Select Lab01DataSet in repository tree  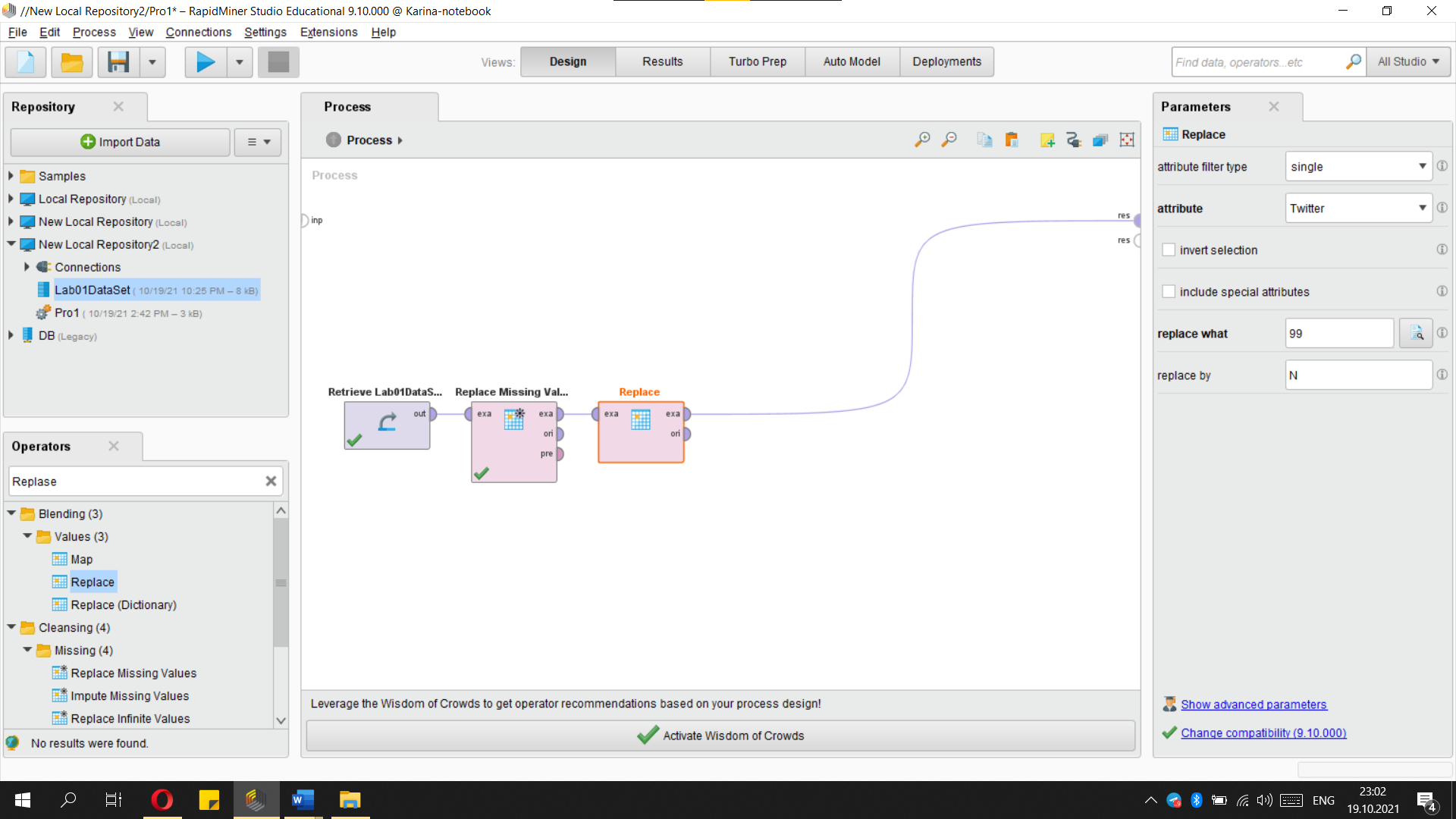[156, 290]
